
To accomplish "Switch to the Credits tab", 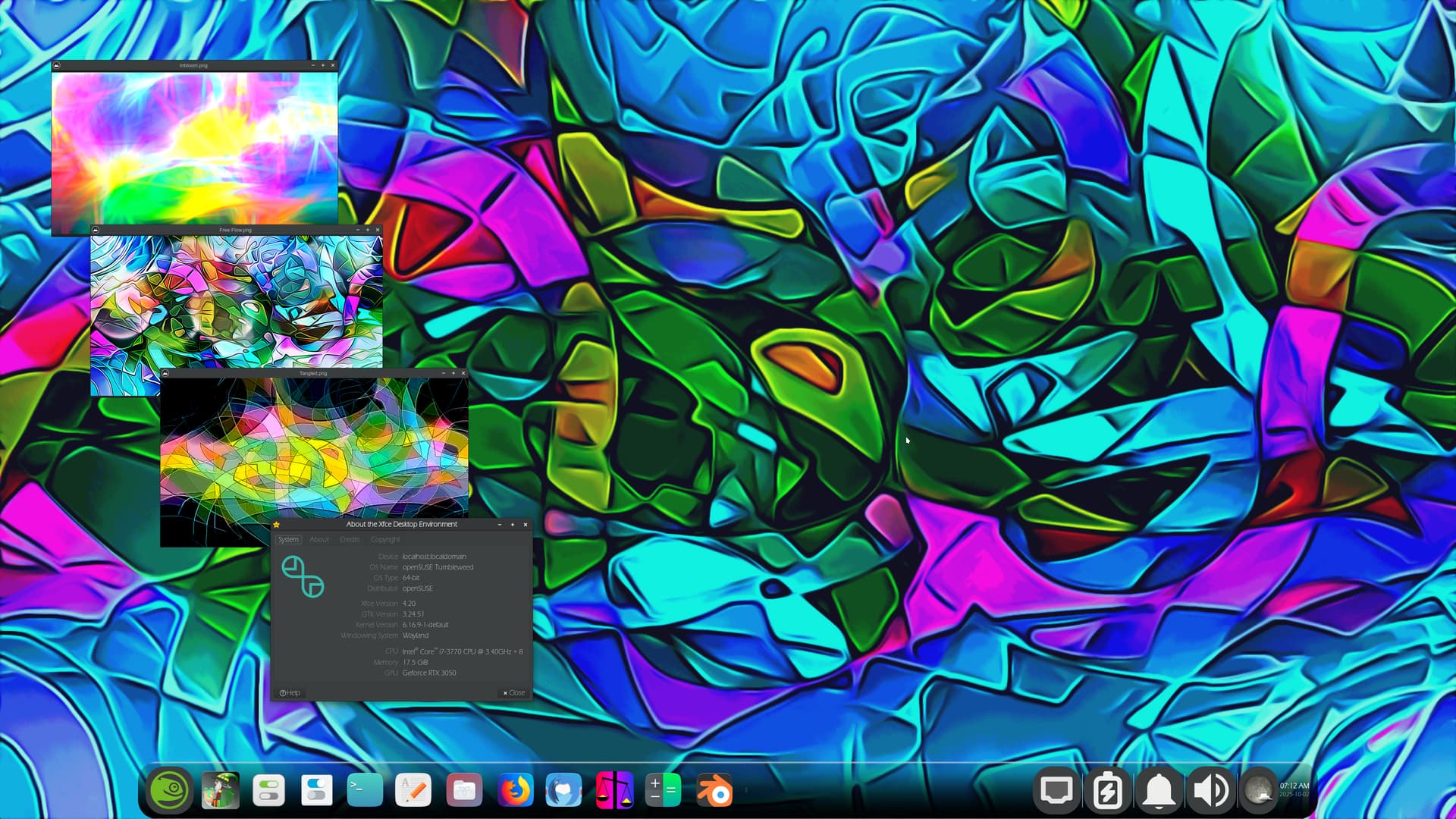I will click(350, 539).
